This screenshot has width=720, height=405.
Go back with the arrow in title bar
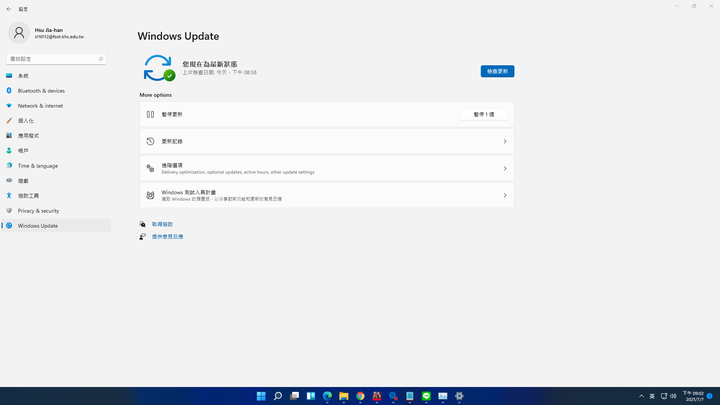pos(9,9)
